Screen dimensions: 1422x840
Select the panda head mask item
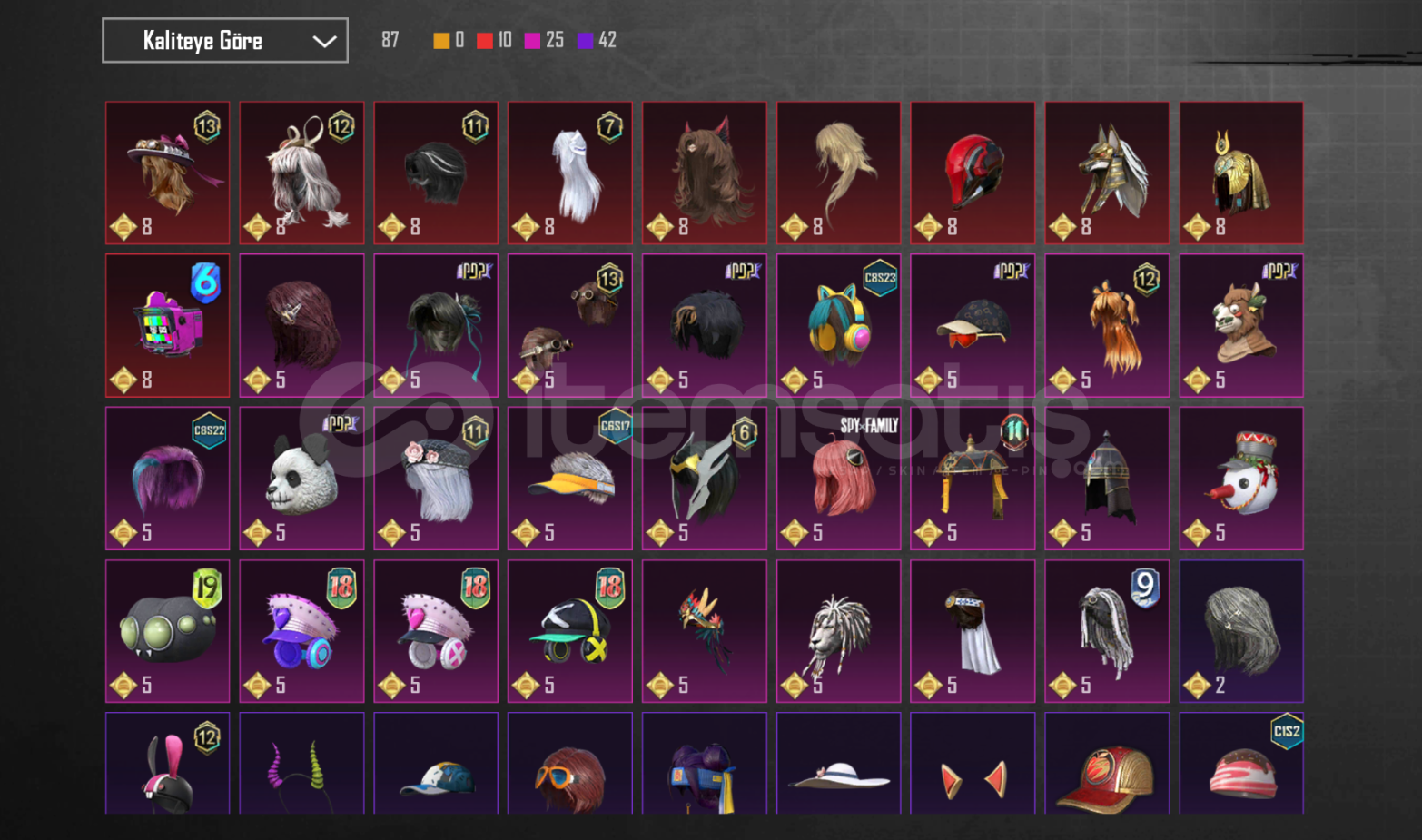[301, 478]
